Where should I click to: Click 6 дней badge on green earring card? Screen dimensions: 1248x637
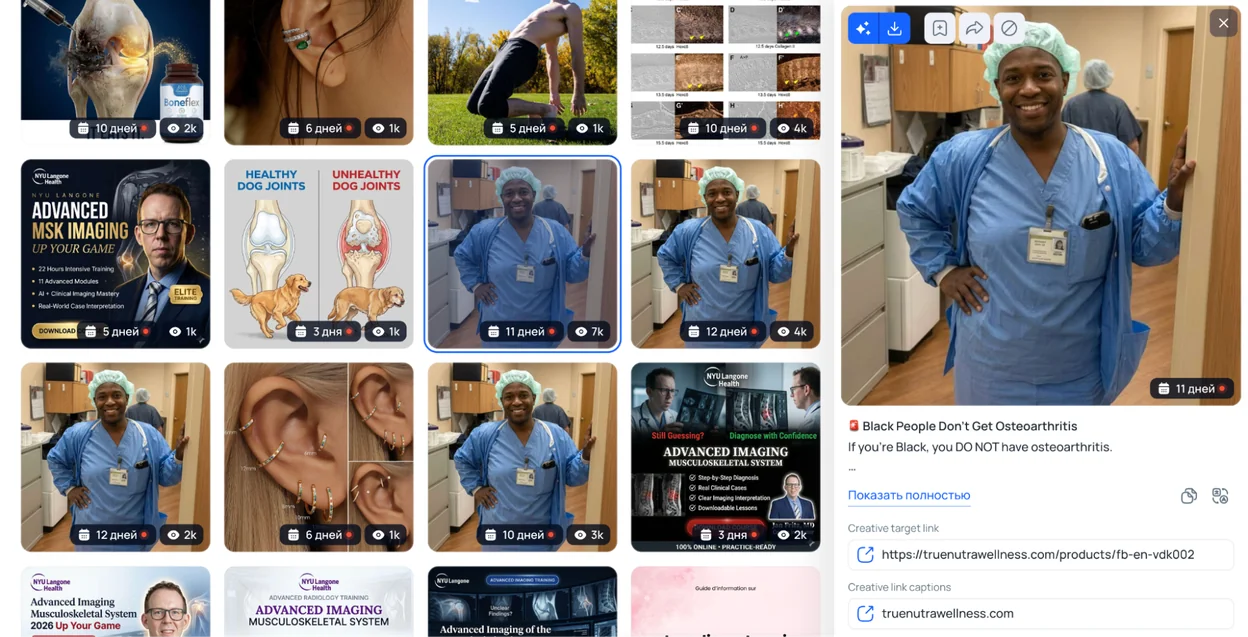point(320,128)
